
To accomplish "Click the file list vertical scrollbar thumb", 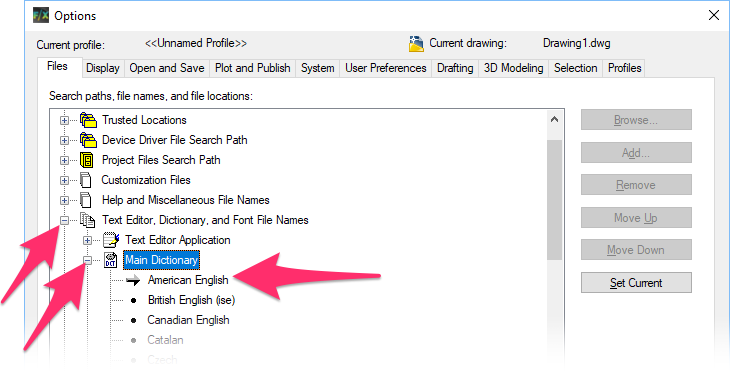I will point(554,200).
